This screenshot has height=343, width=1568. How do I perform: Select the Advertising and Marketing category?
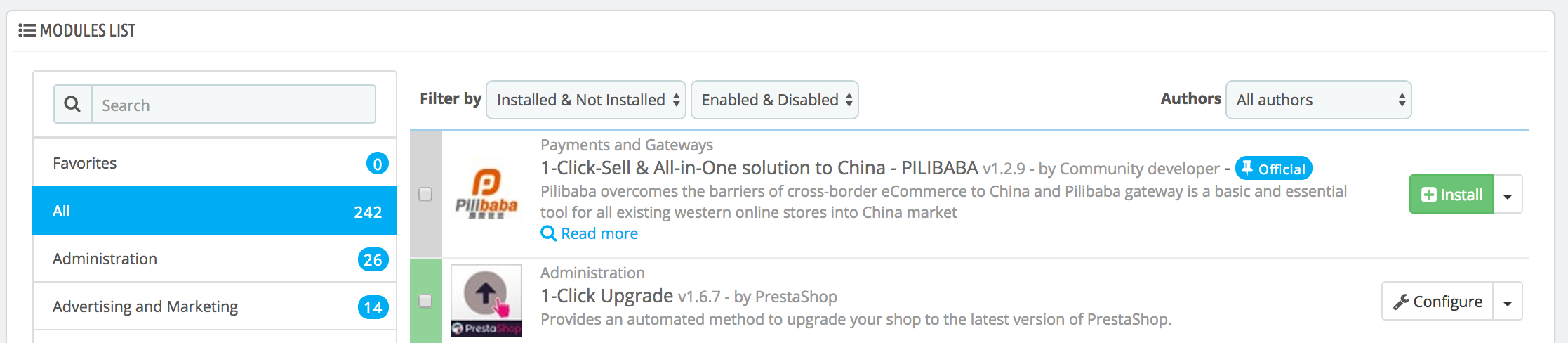(215, 306)
